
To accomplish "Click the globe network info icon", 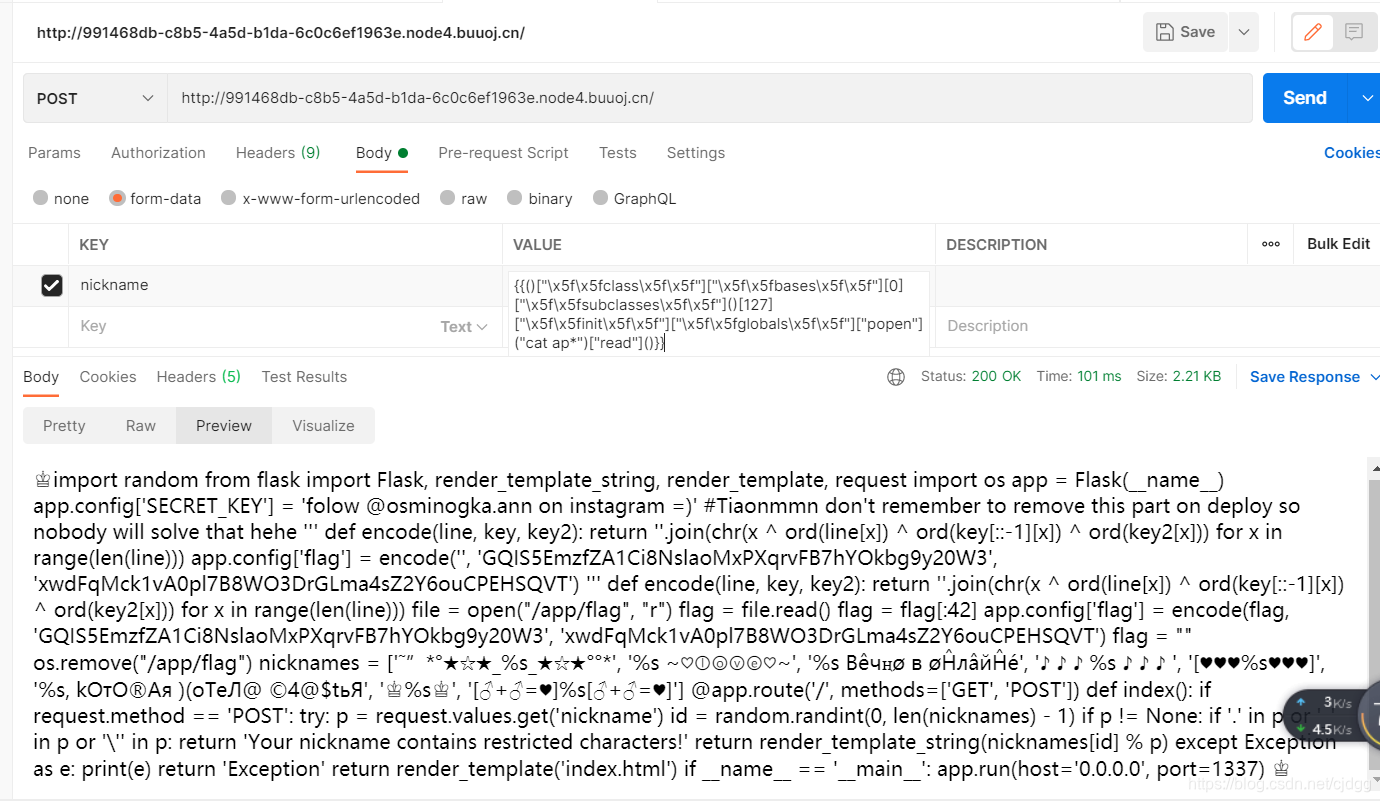I will coord(896,377).
